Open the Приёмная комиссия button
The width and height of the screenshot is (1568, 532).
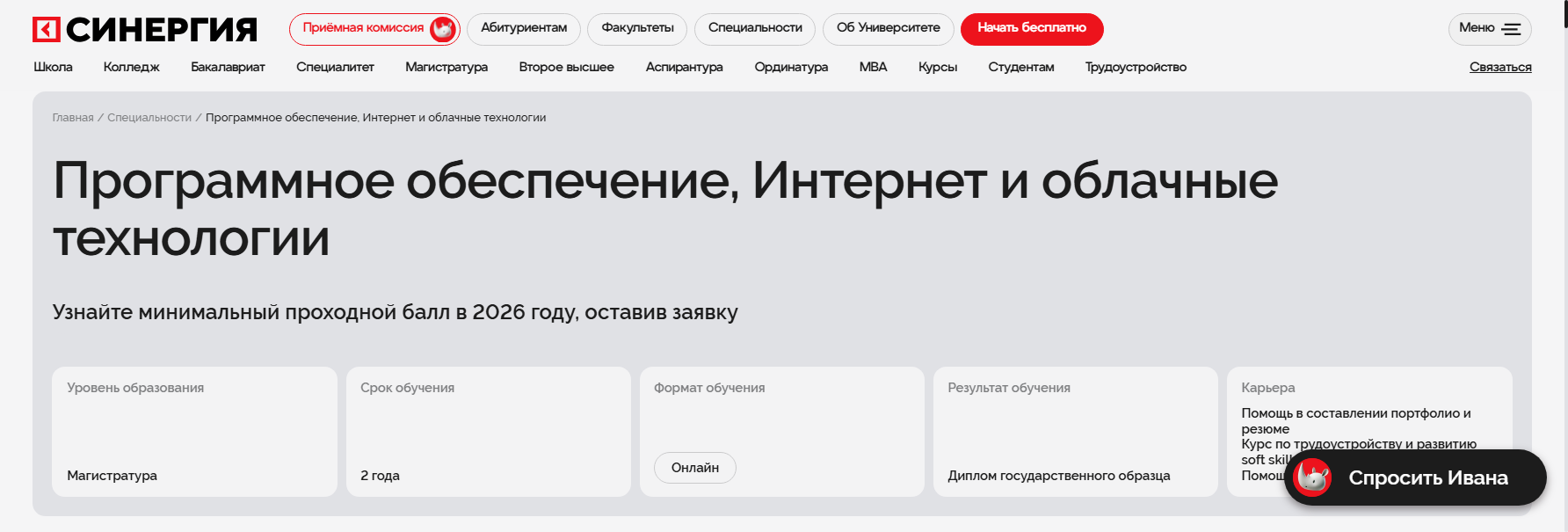374,29
